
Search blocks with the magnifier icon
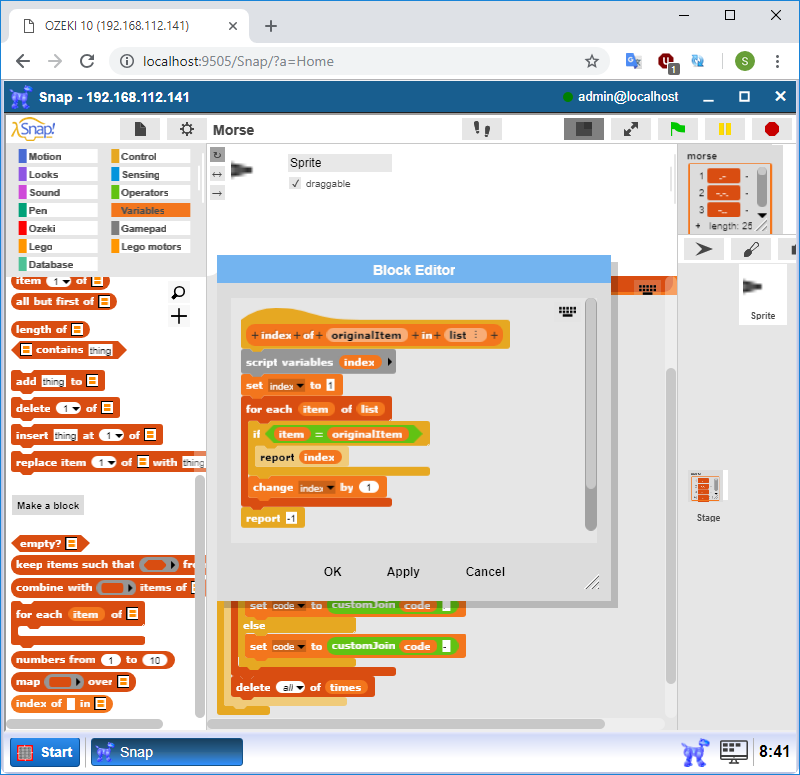click(179, 292)
